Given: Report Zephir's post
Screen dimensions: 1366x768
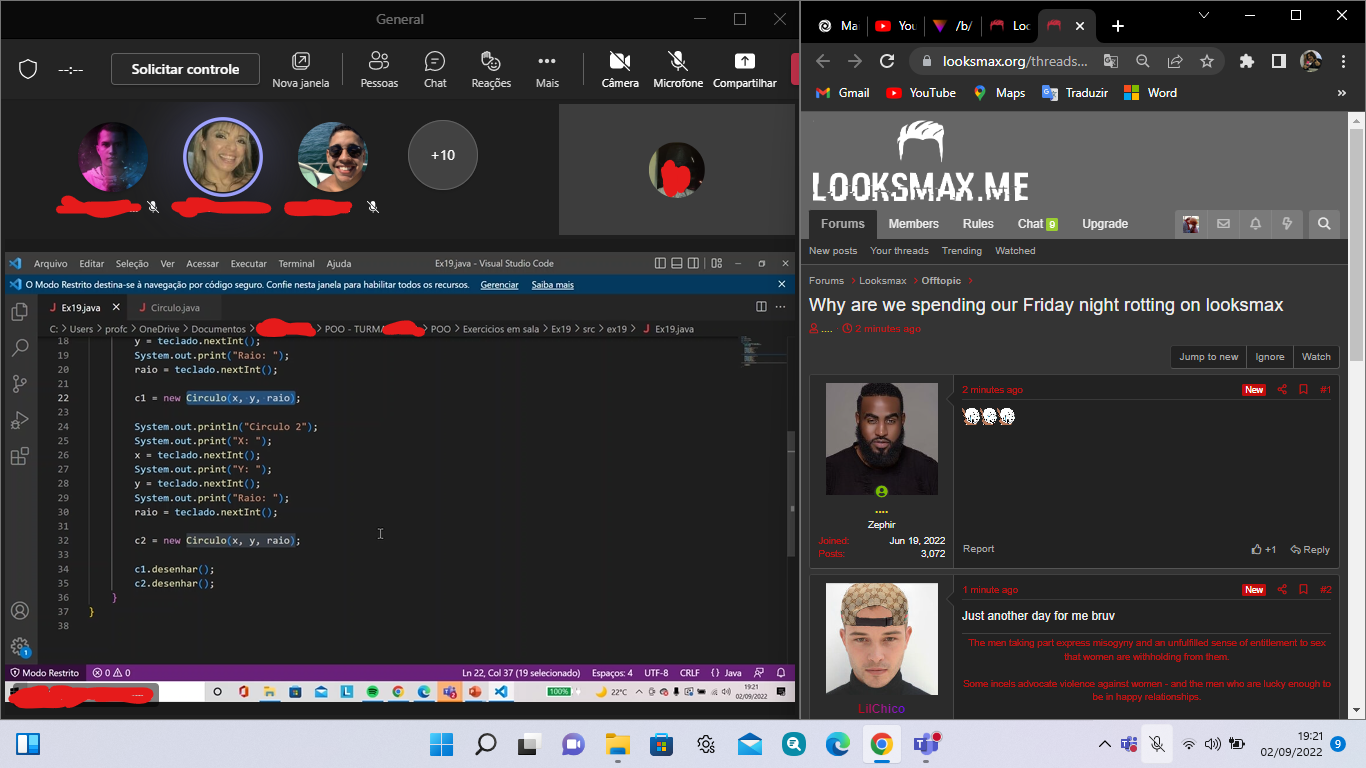Looking at the screenshot, I should [978, 549].
